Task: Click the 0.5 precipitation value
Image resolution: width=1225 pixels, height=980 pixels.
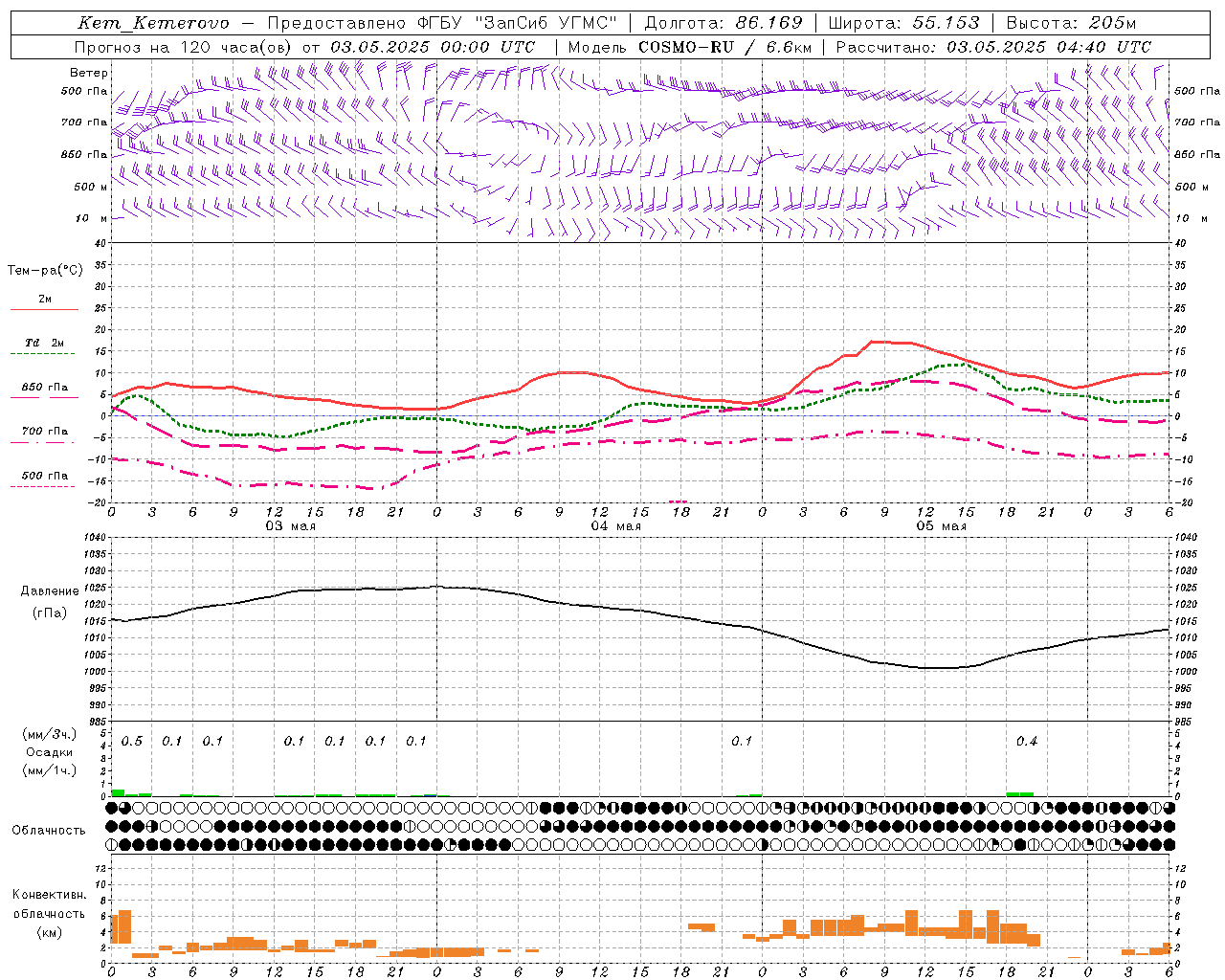Action: pyautogui.click(x=132, y=742)
